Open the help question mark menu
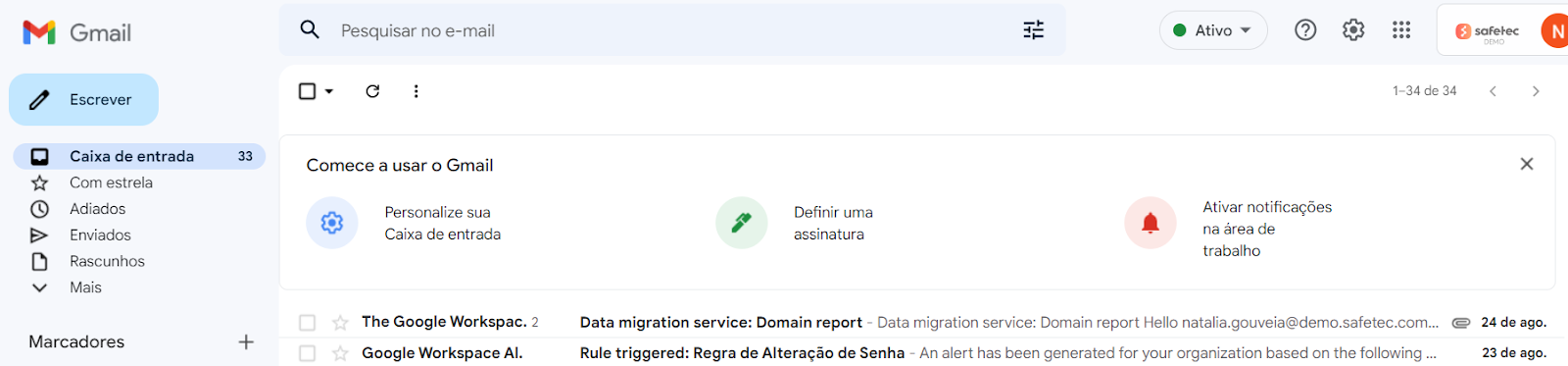The image size is (1568, 366). 1305,30
